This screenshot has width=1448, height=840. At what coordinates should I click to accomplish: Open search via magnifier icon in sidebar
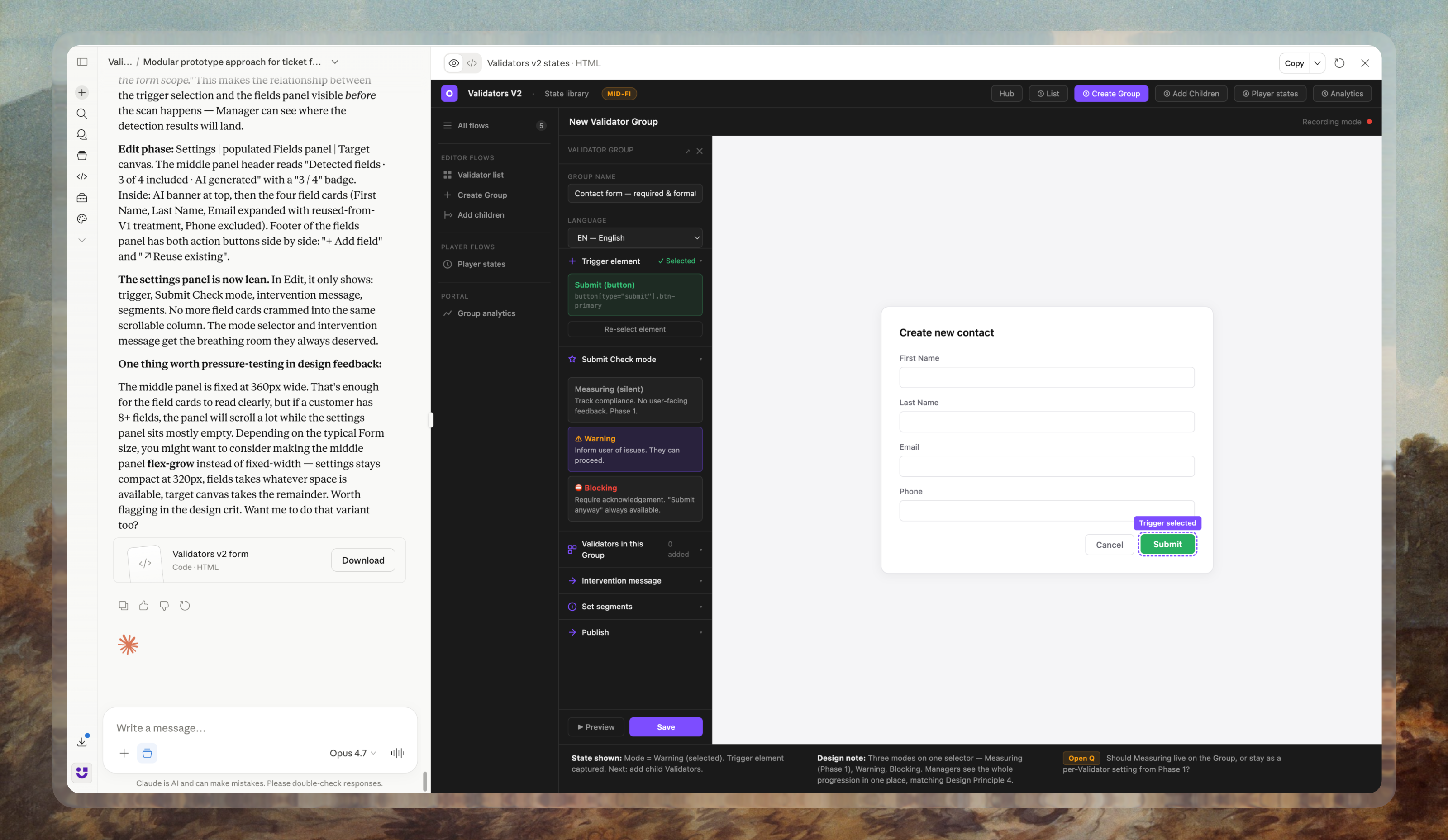82,114
